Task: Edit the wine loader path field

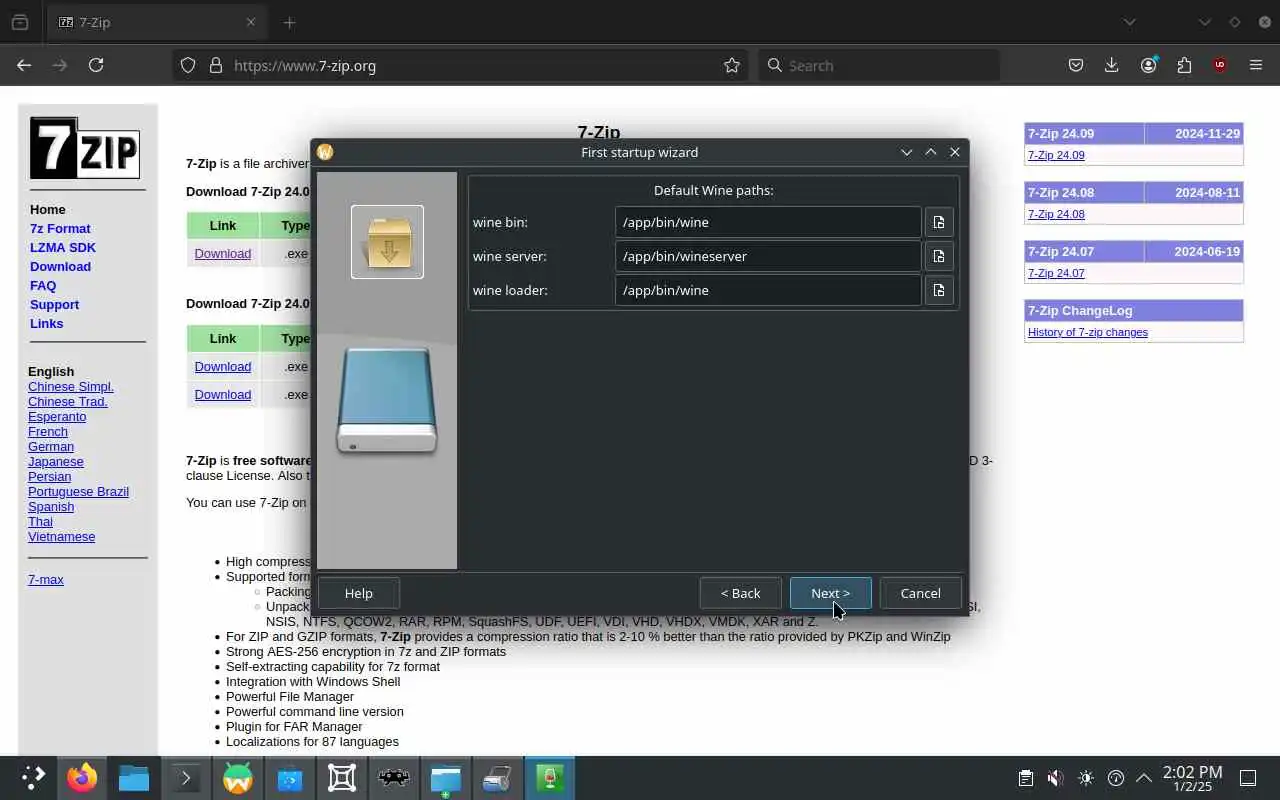Action: pyautogui.click(x=768, y=290)
